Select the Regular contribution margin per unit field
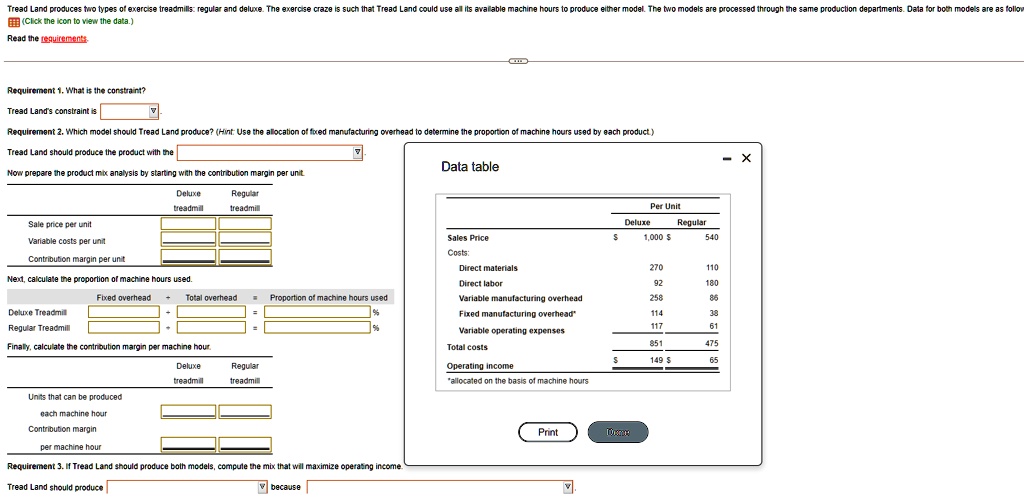1024x500 pixels. tap(245, 258)
